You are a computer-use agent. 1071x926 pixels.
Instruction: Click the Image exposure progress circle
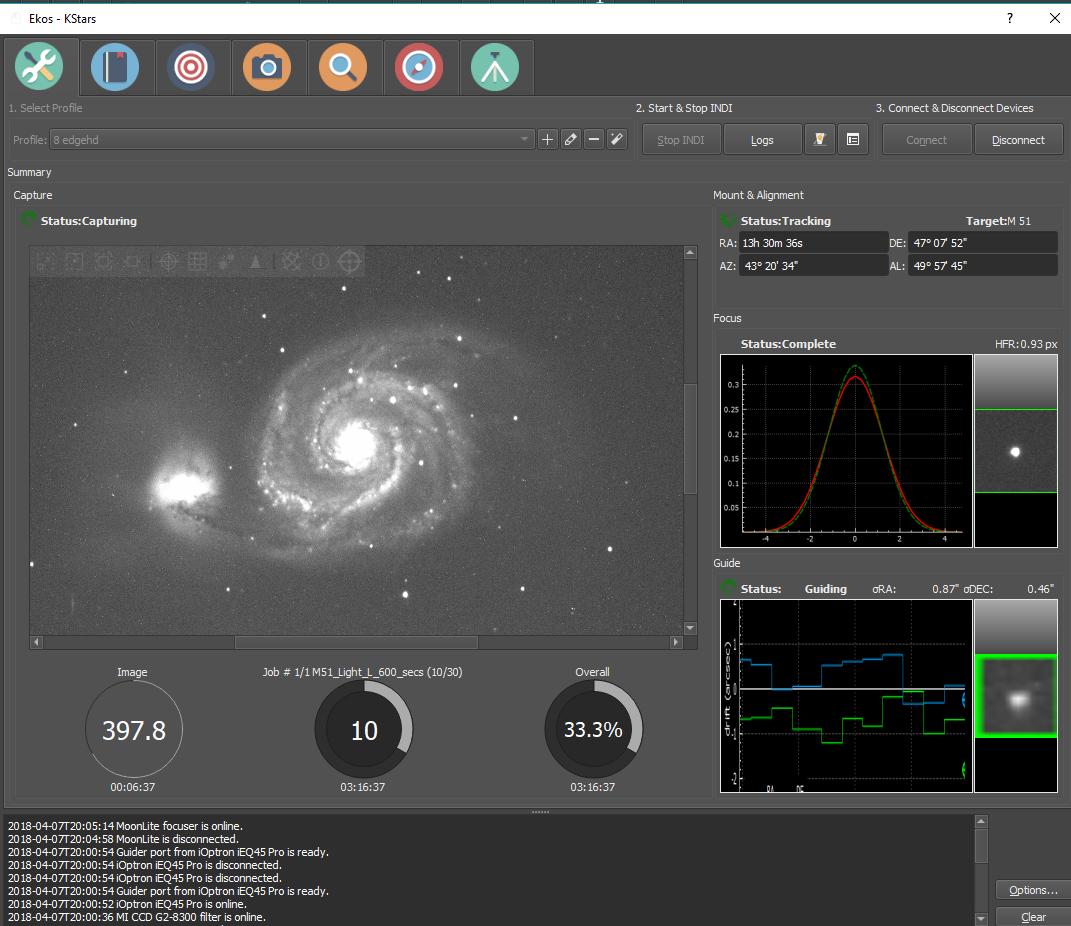[134, 729]
